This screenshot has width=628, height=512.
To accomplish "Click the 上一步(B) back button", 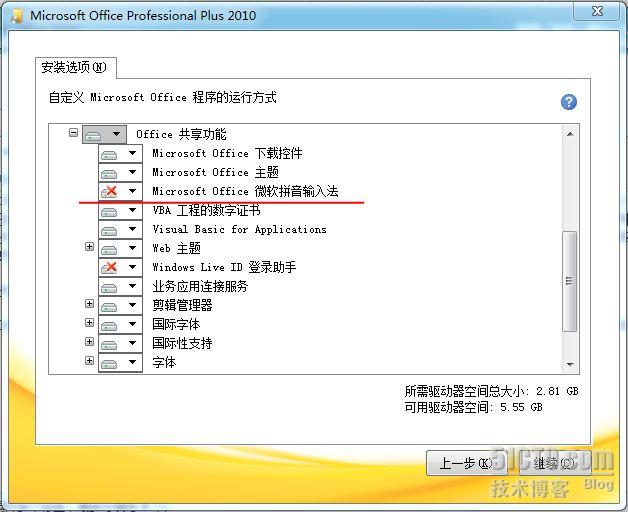I will point(466,464).
